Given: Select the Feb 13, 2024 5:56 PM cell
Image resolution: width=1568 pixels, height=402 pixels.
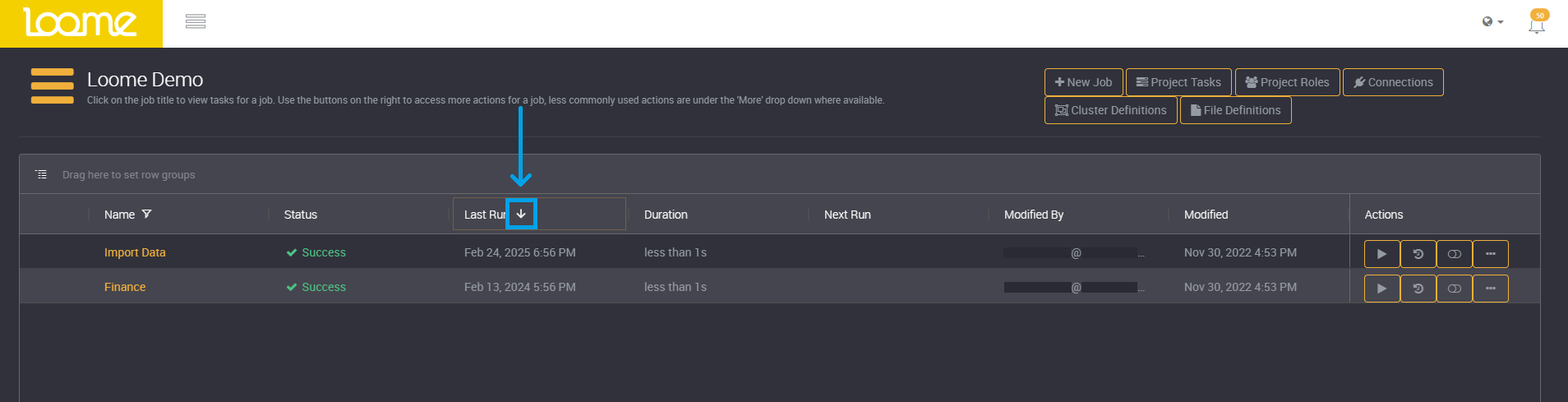Looking at the screenshot, I should coord(519,287).
